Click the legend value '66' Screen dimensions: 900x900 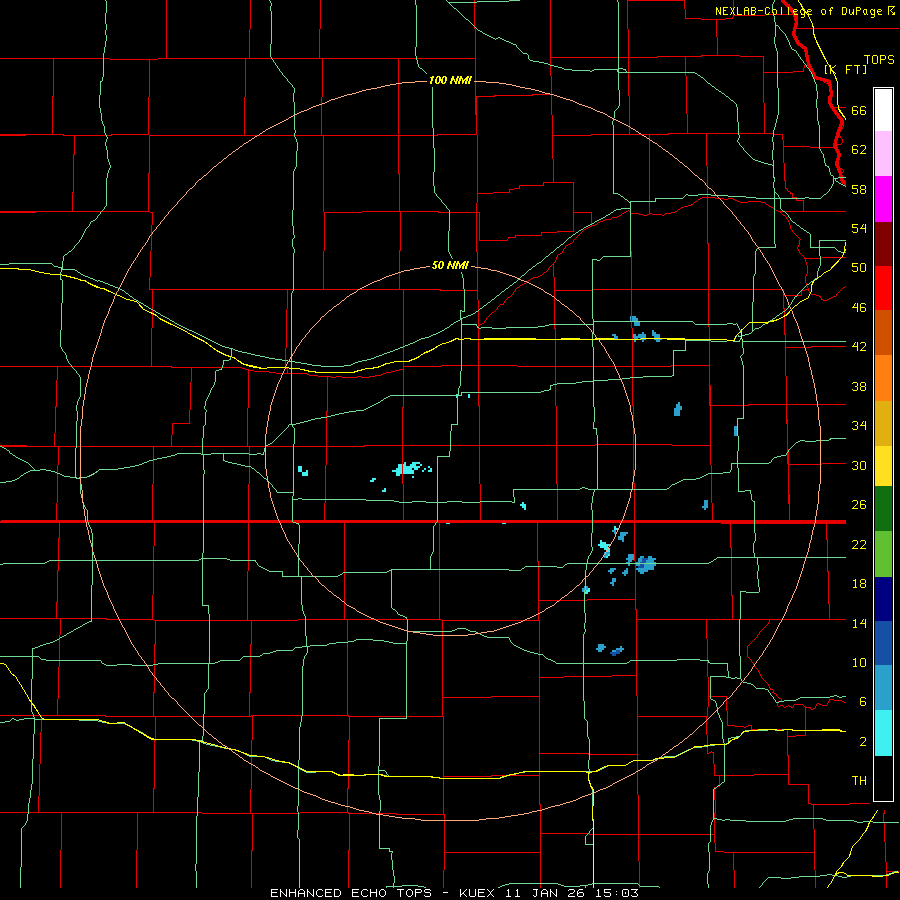[x=859, y=111]
